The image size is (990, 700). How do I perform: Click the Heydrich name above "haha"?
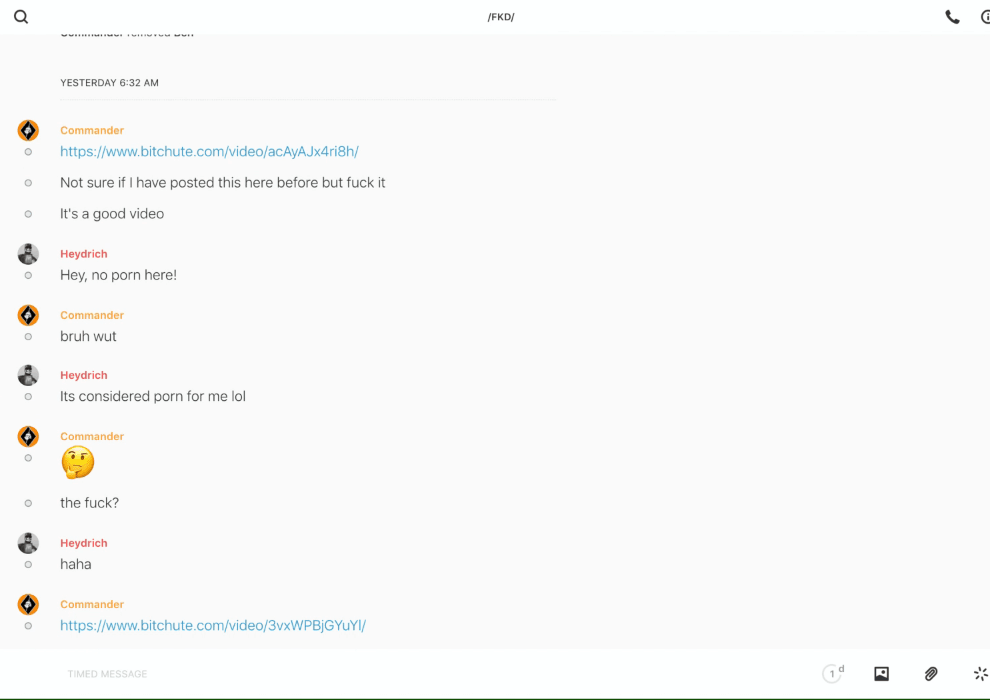pyautogui.click(x=83, y=543)
